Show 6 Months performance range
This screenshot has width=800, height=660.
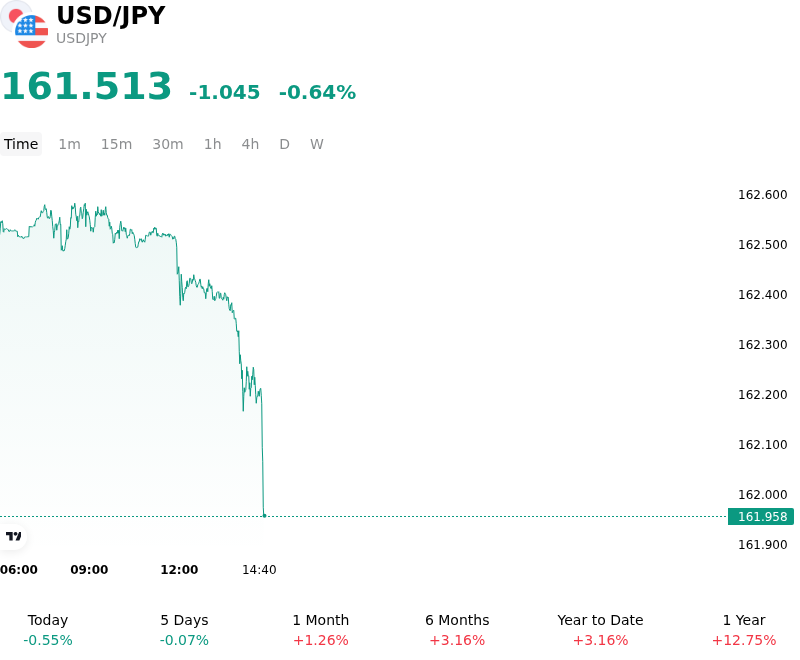[457, 630]
